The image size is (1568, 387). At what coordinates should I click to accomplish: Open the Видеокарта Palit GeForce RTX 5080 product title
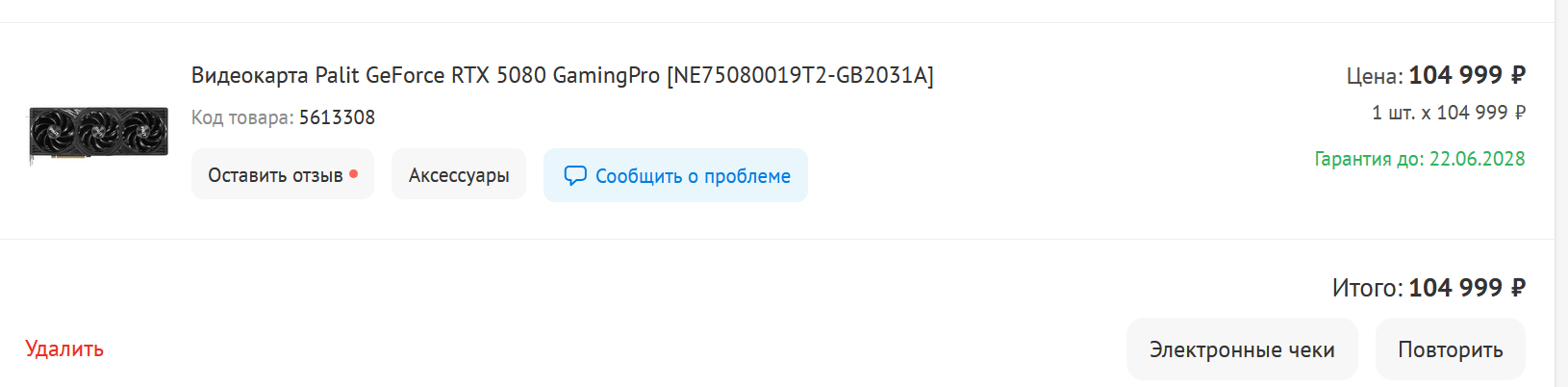click(x=423, y=75)
